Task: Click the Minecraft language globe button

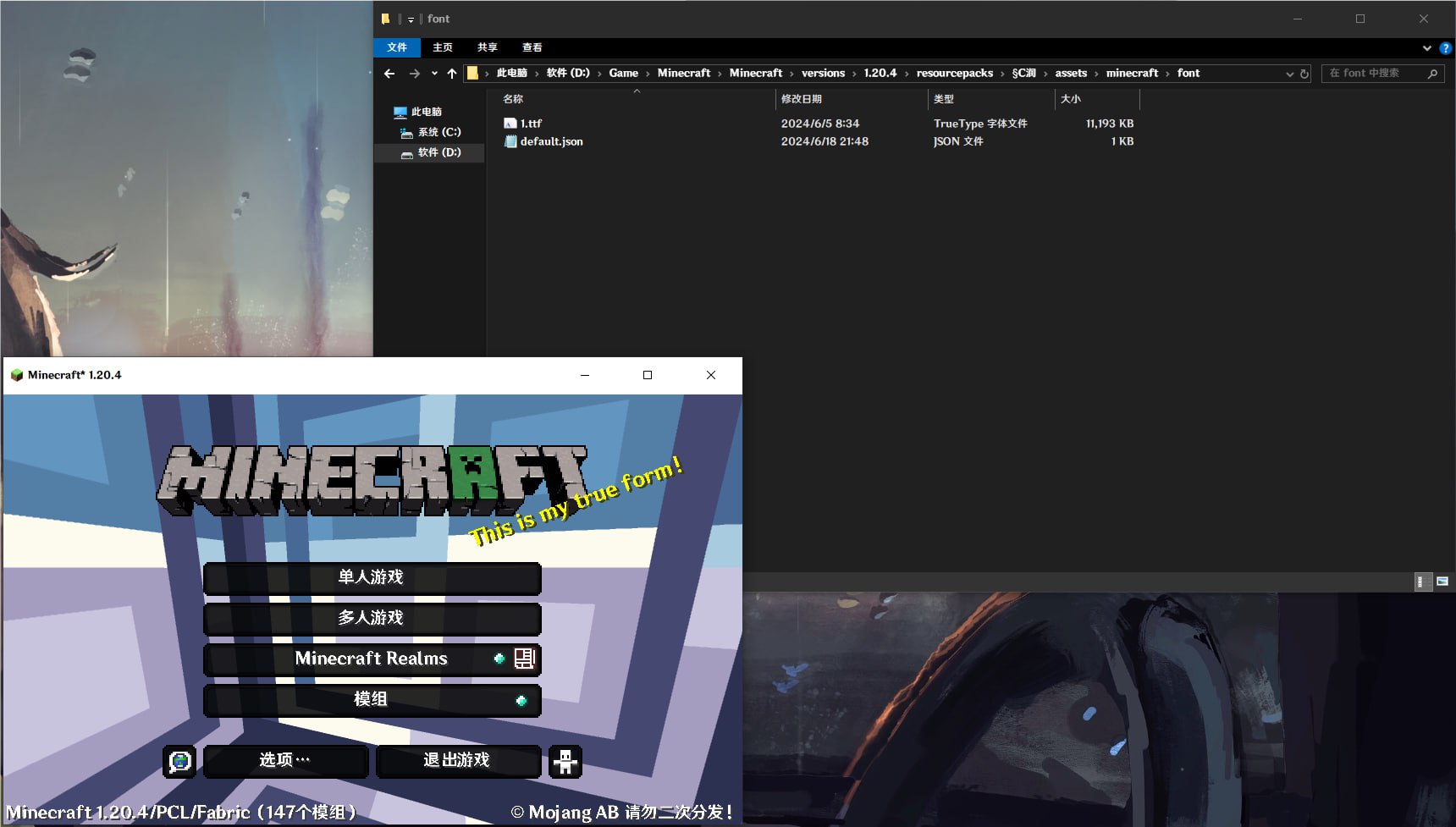Action: point(179,761)
